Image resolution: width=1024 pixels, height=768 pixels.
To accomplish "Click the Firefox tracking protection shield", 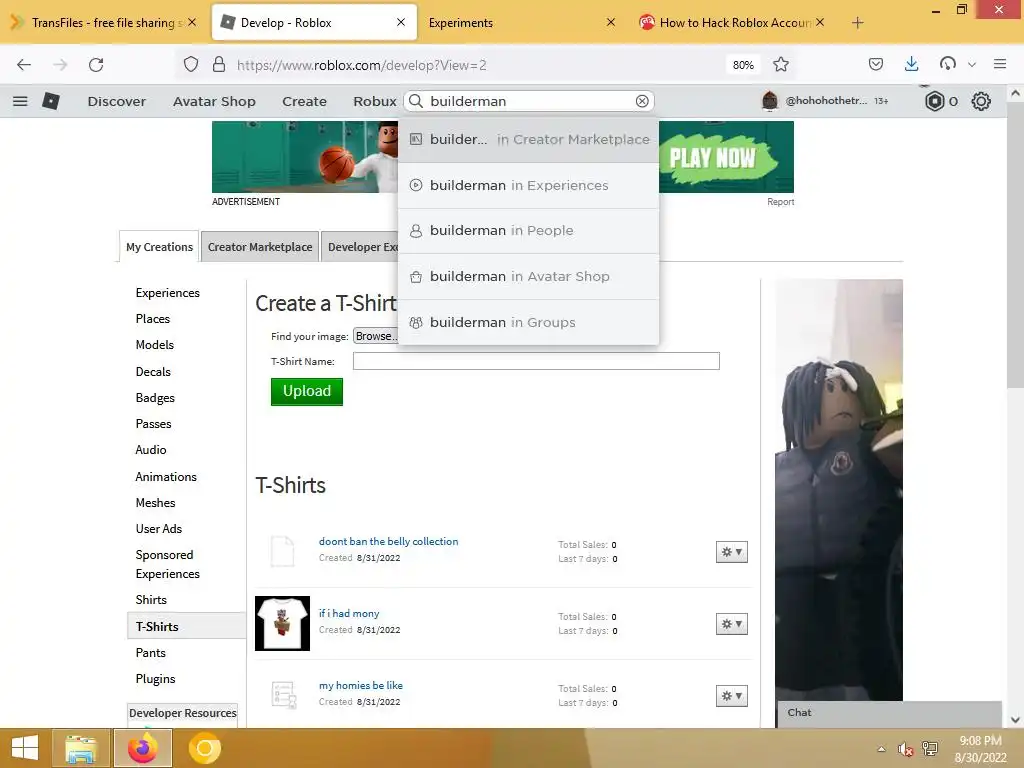I will (191, 65).
